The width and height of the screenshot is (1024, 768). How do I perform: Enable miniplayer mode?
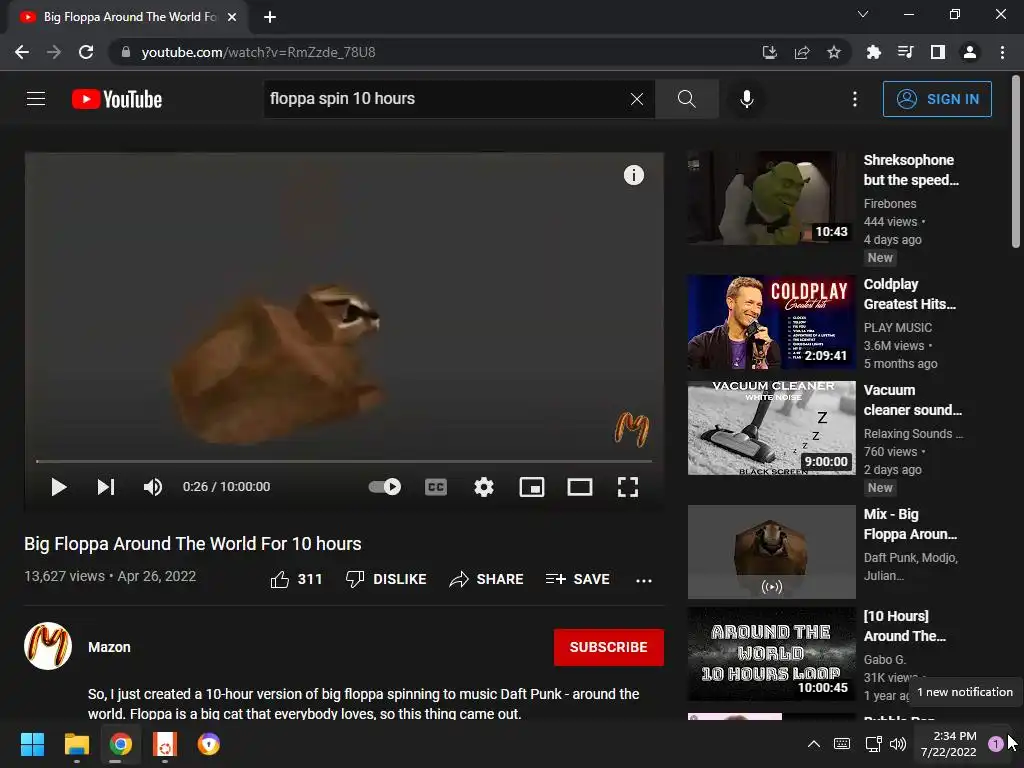[532, 487]
